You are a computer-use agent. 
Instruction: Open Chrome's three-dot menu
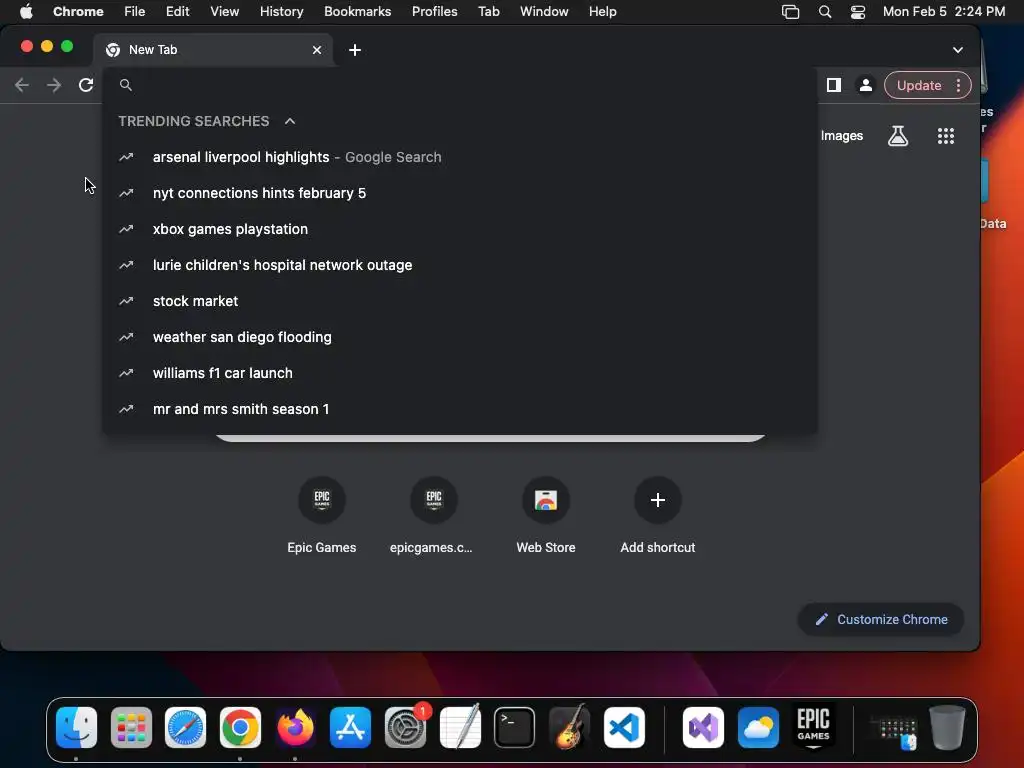click(958, 86)
